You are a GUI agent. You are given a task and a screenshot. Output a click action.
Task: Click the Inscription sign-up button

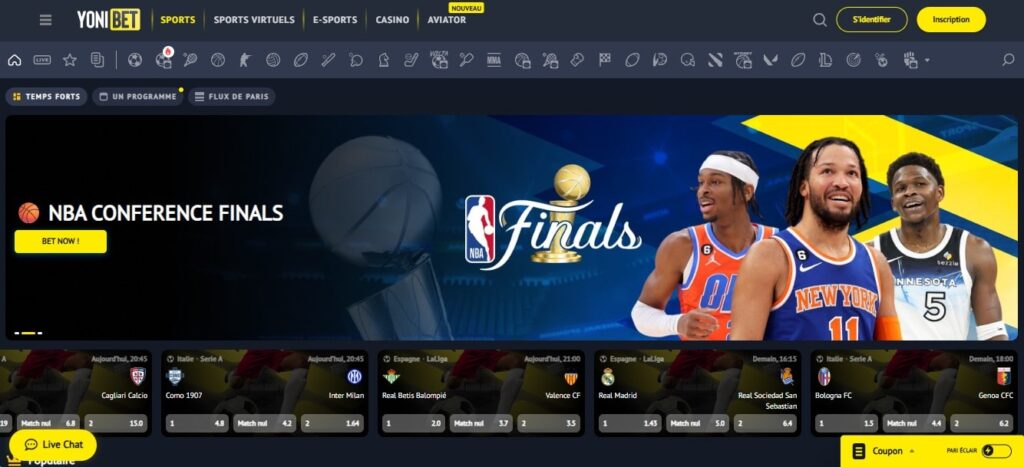click(x=952, y=20)
